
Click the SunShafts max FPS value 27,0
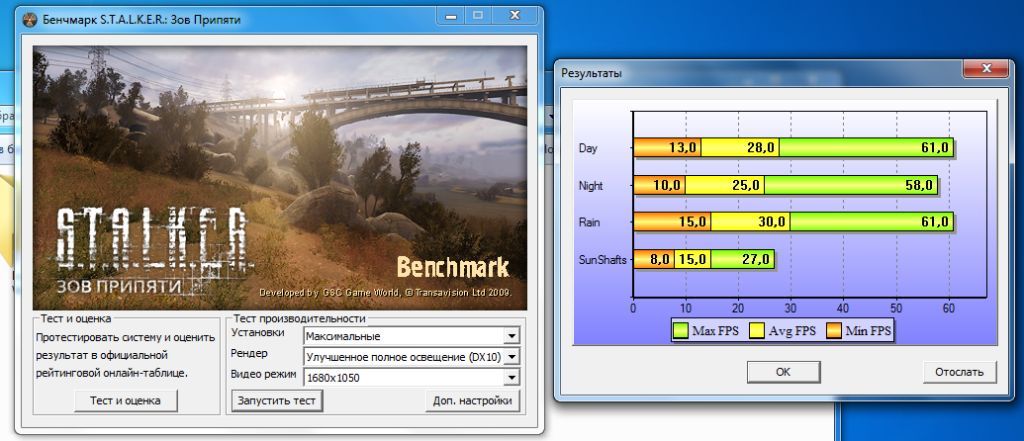point(757,260)
